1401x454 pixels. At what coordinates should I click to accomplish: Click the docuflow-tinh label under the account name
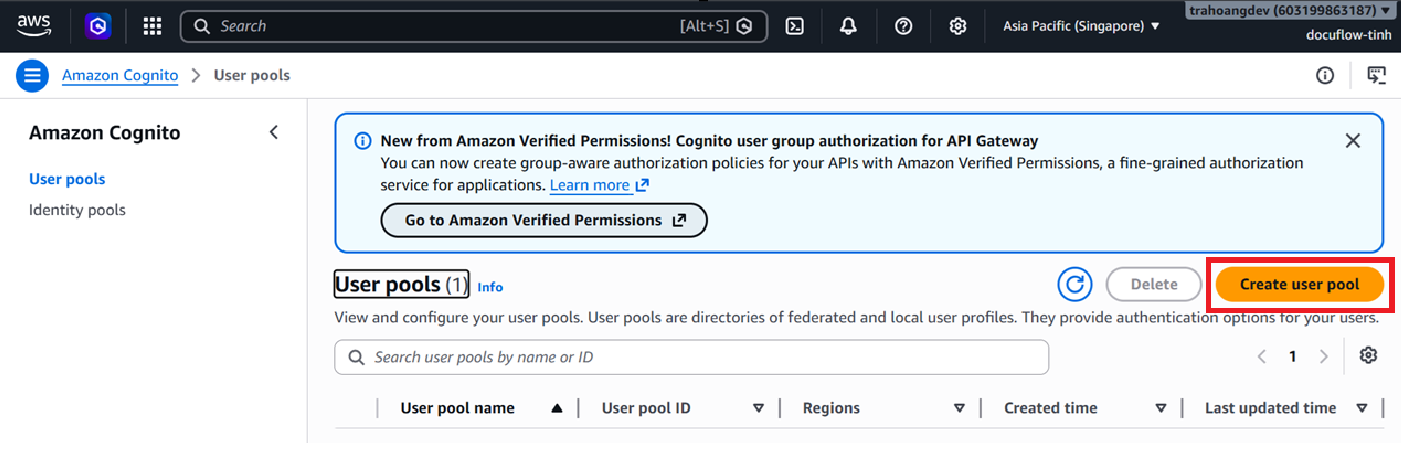(1348, 35)
